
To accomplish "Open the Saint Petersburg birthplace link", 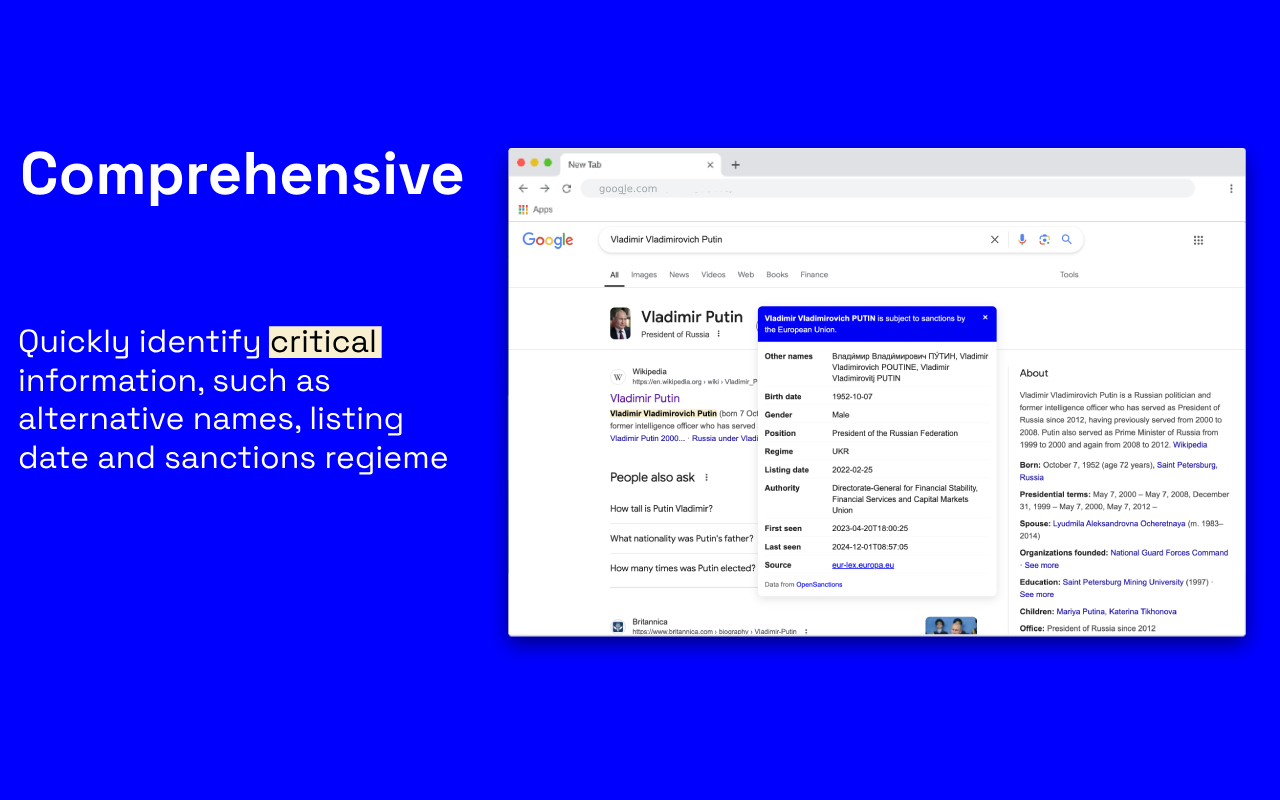I will point(1187,465).
